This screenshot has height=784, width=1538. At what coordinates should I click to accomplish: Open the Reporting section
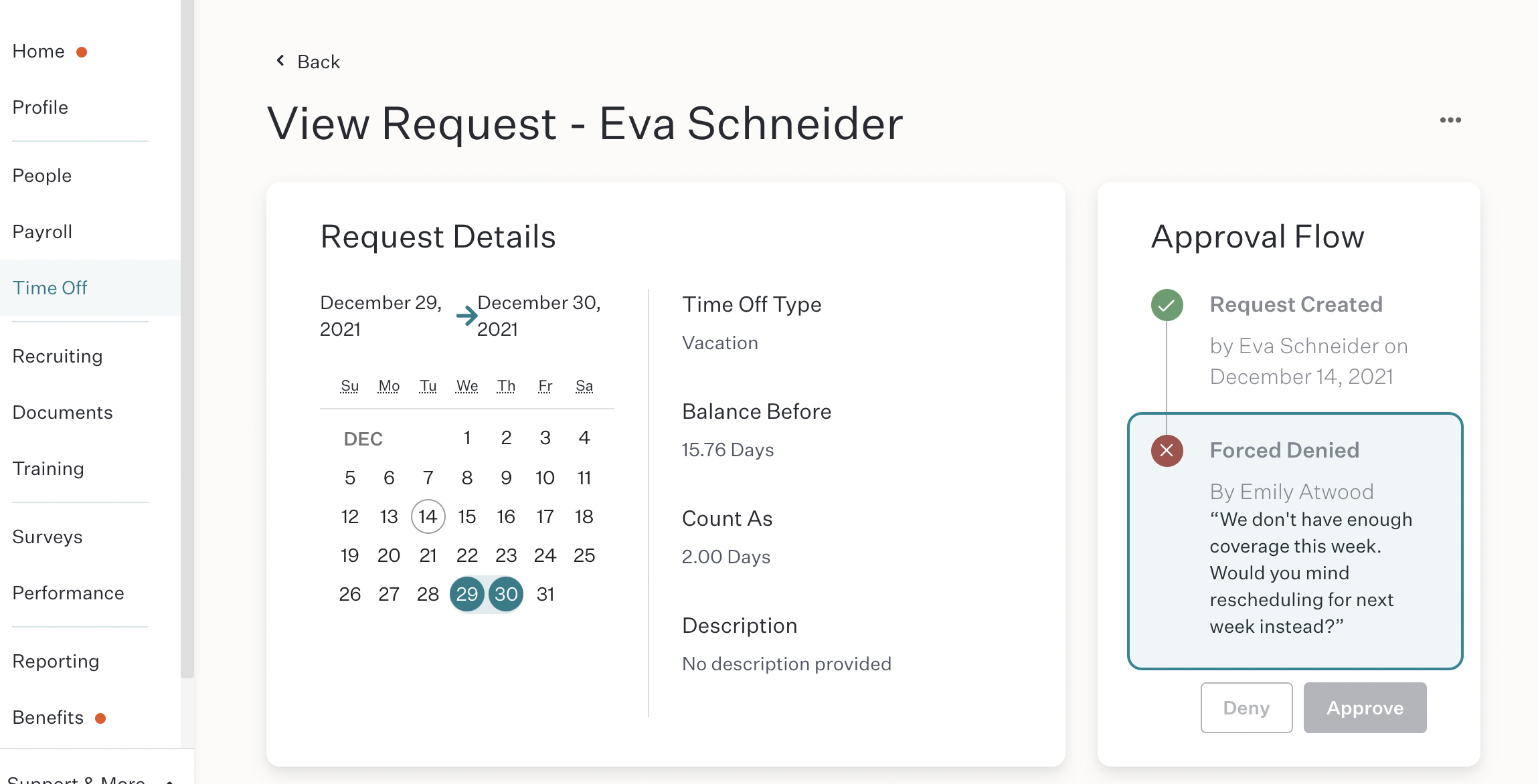[56, 661]
